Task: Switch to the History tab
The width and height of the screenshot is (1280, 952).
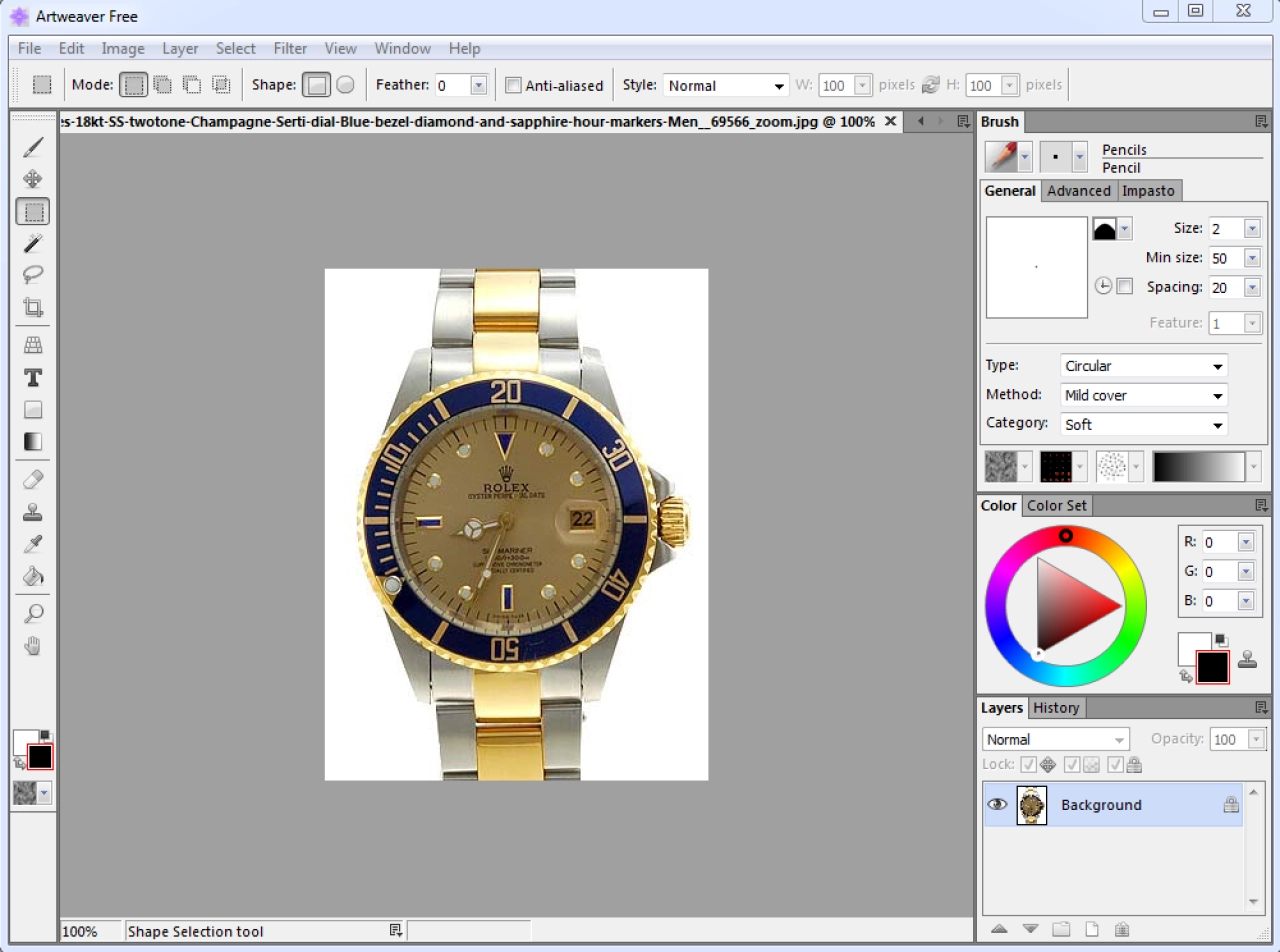Action: [x=1056, y=708]
